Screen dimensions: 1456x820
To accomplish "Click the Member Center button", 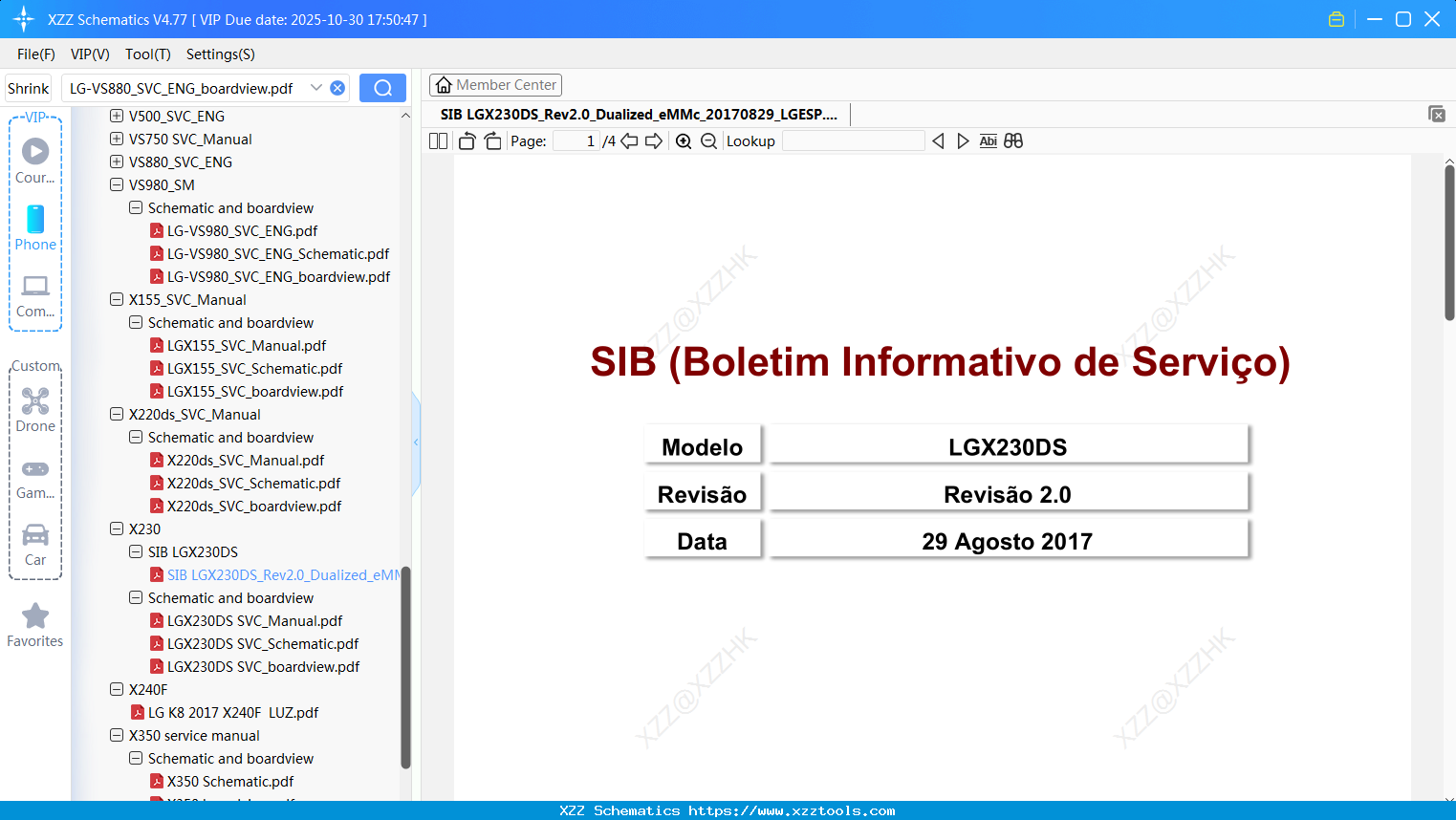I will click(495, 85).
